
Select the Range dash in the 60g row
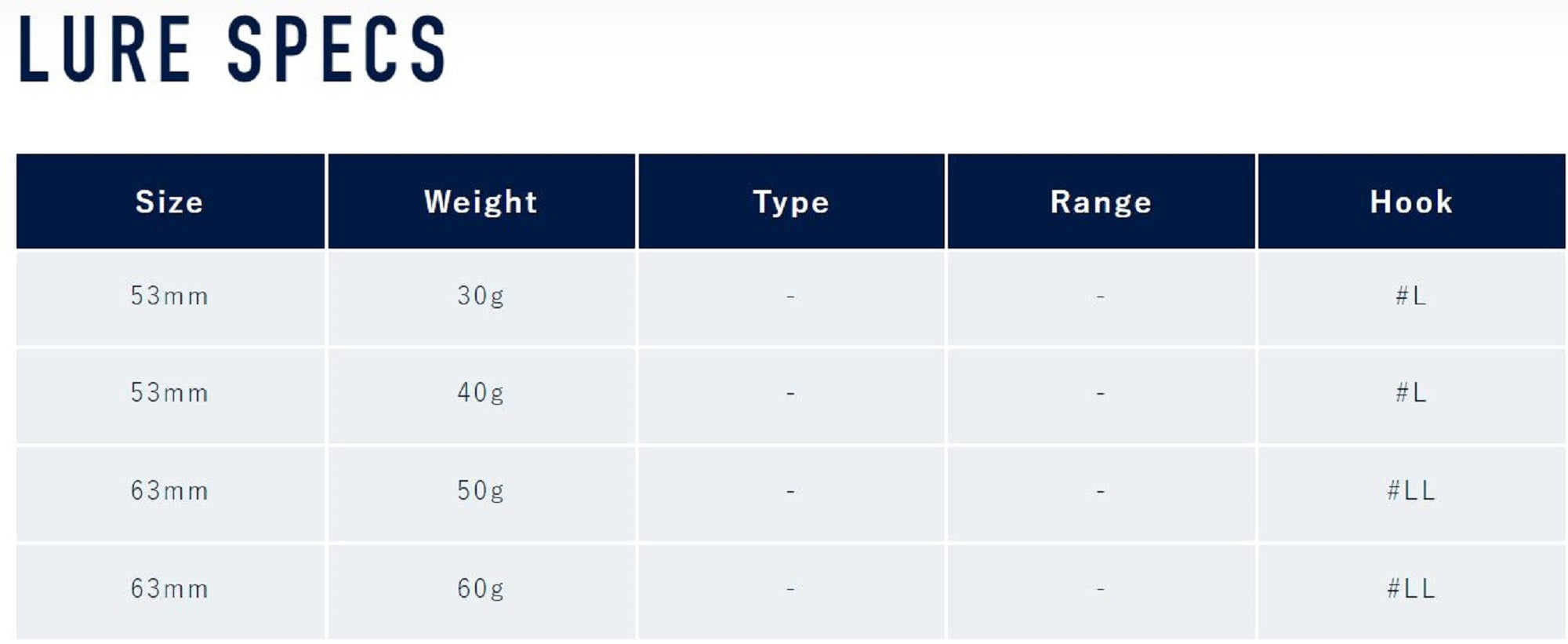[1101, 589]
